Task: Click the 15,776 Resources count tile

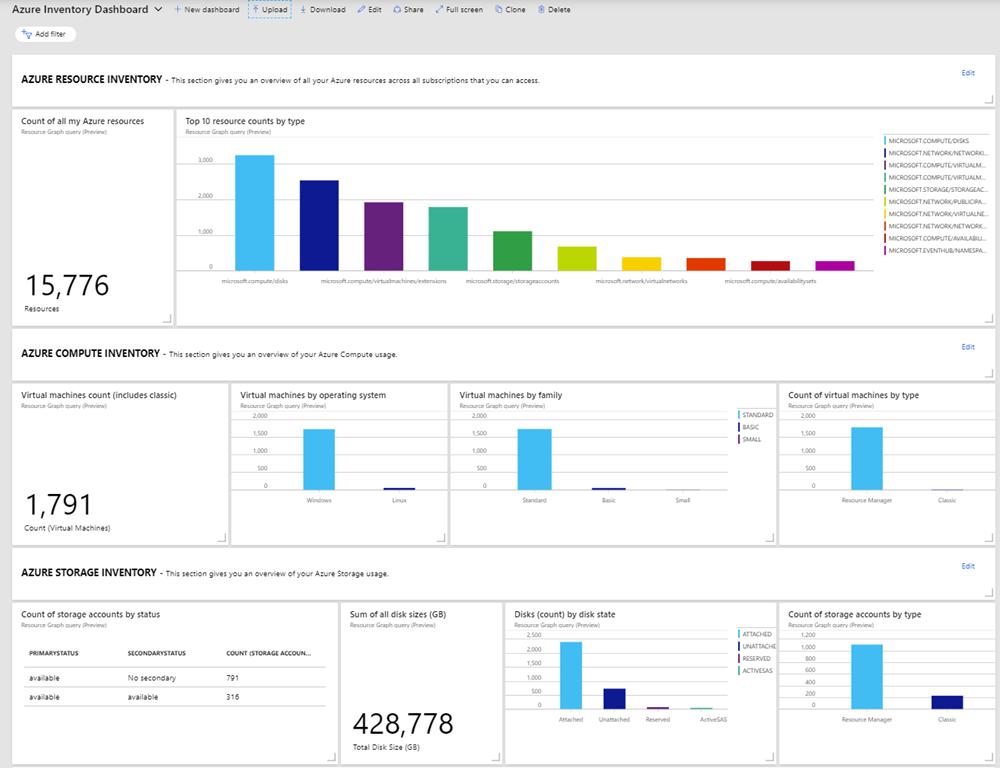Action: click(x=92, y=217)
